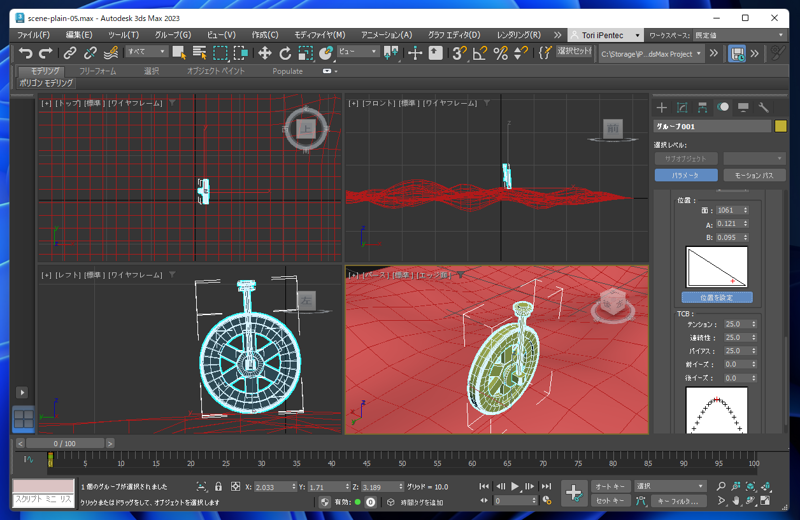Toggle Keyboard Shortcut Override
Viewport: 800px width, 520px height.
click(435, 53)
